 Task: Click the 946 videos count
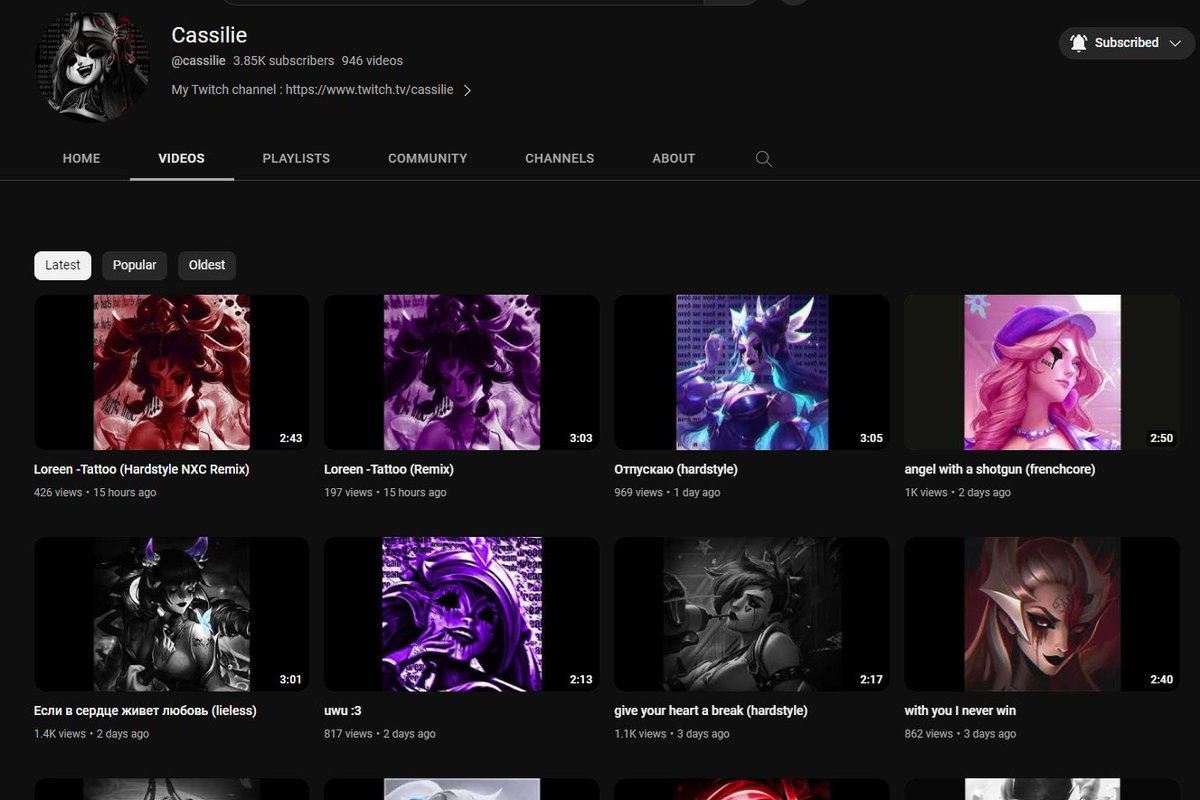[x=372, y=61]
